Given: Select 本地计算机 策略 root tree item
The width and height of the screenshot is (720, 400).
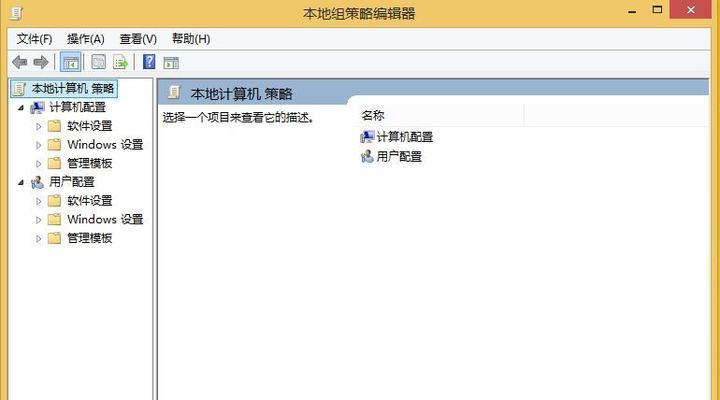Looking at the screenshot, I should pyautogui.click(x=64, y=89).
